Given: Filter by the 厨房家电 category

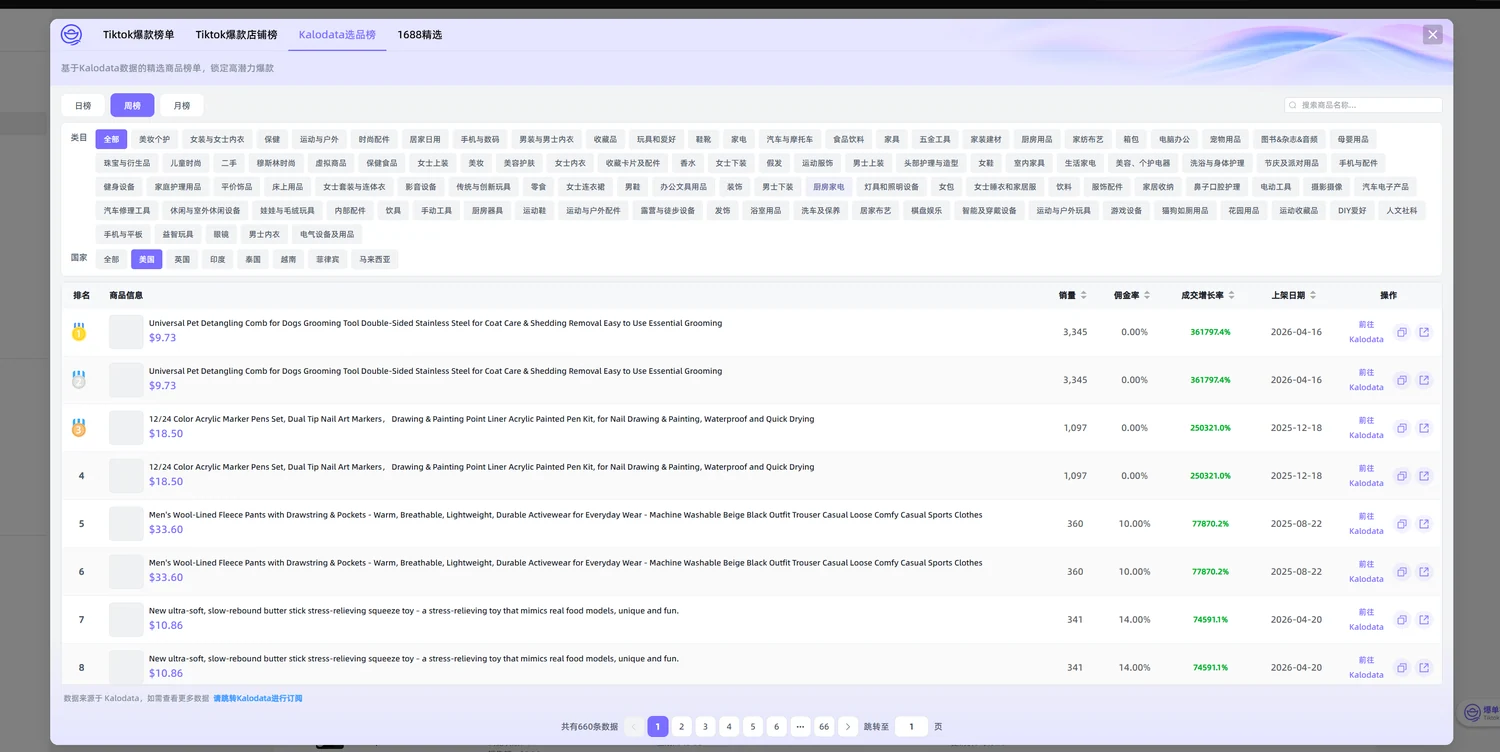Looking at the screenshot, I should coord(828,187).
